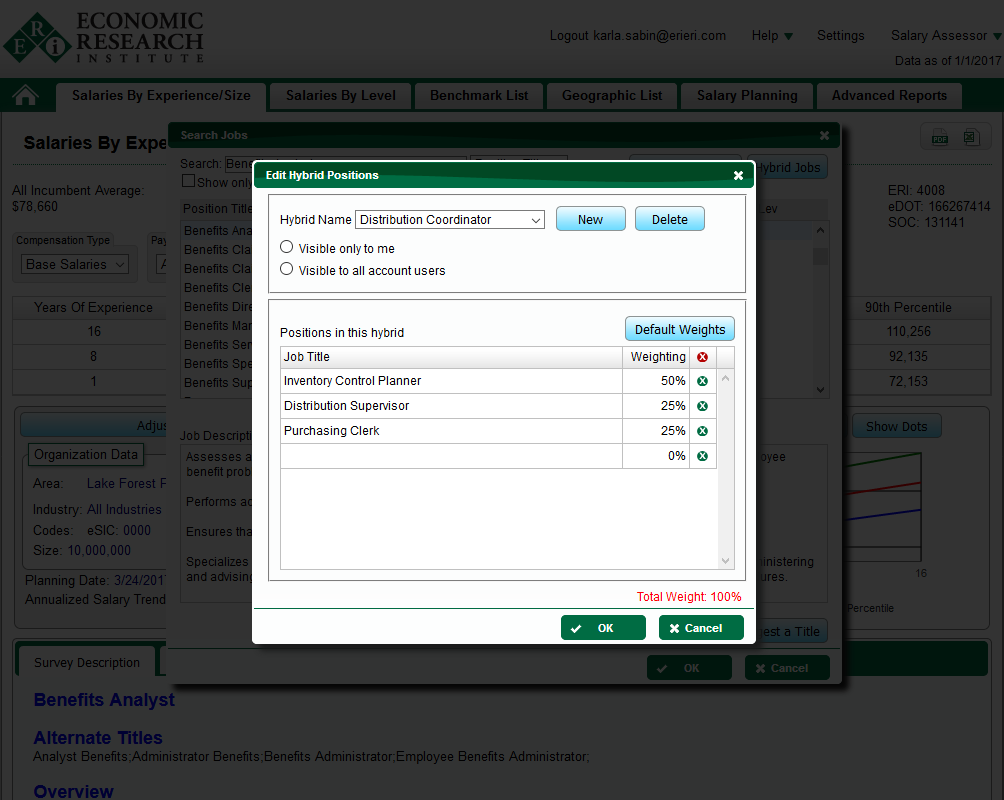The height and width of the screenshot is (800, 1004).
Task: Enable 'Visible only to me'
Action: pos(285,246)
